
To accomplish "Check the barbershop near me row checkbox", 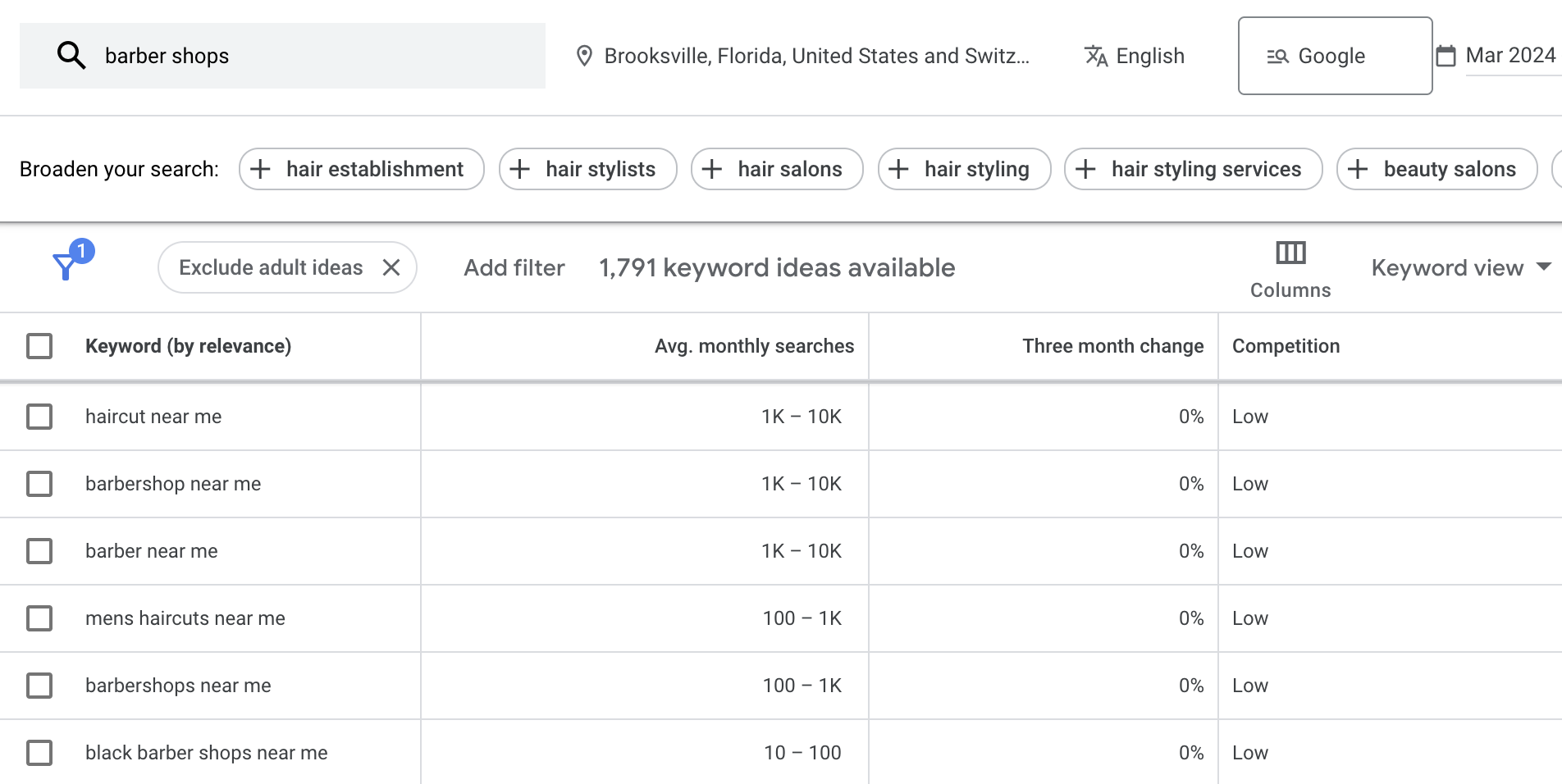I will click(x=39, y=484).
